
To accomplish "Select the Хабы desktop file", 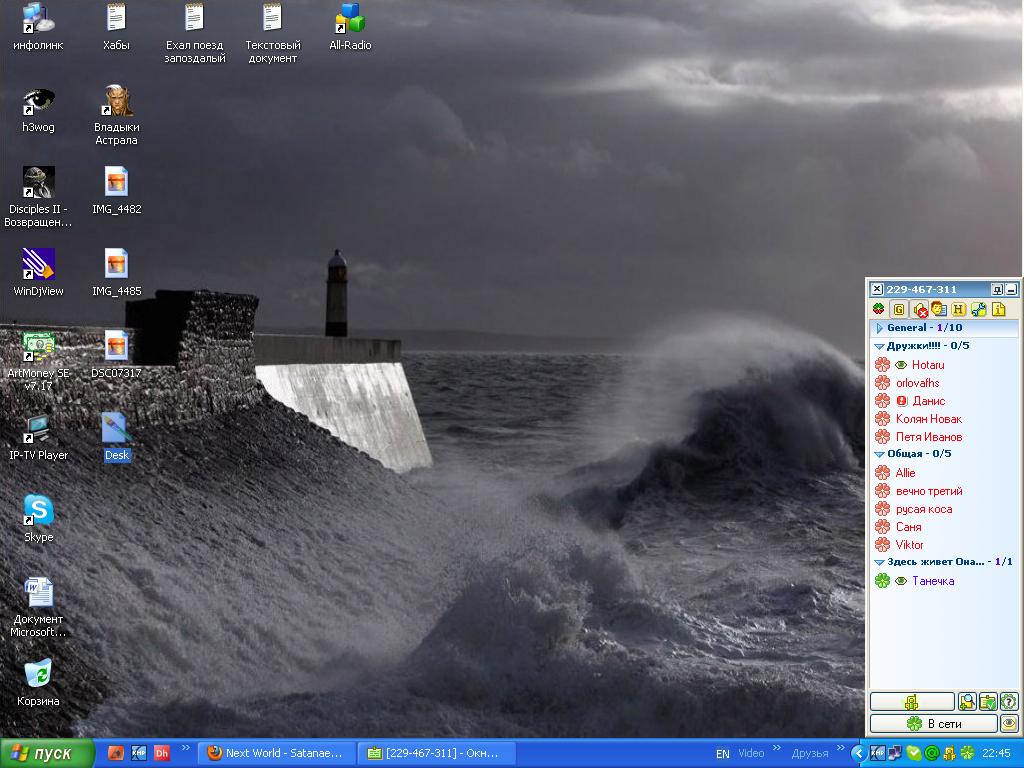I will click(116, 27).
